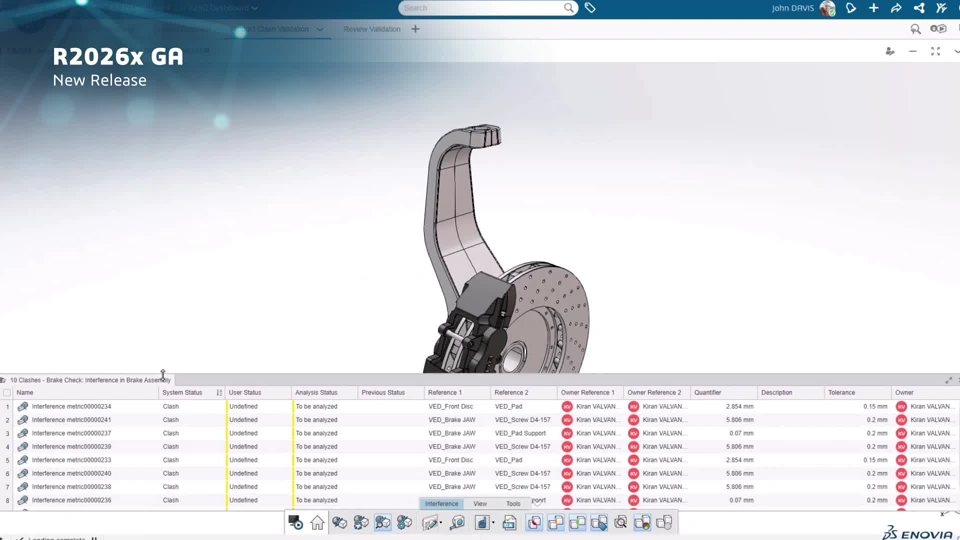
Task: Open the Review Validation tab
Action: [372, 29]
